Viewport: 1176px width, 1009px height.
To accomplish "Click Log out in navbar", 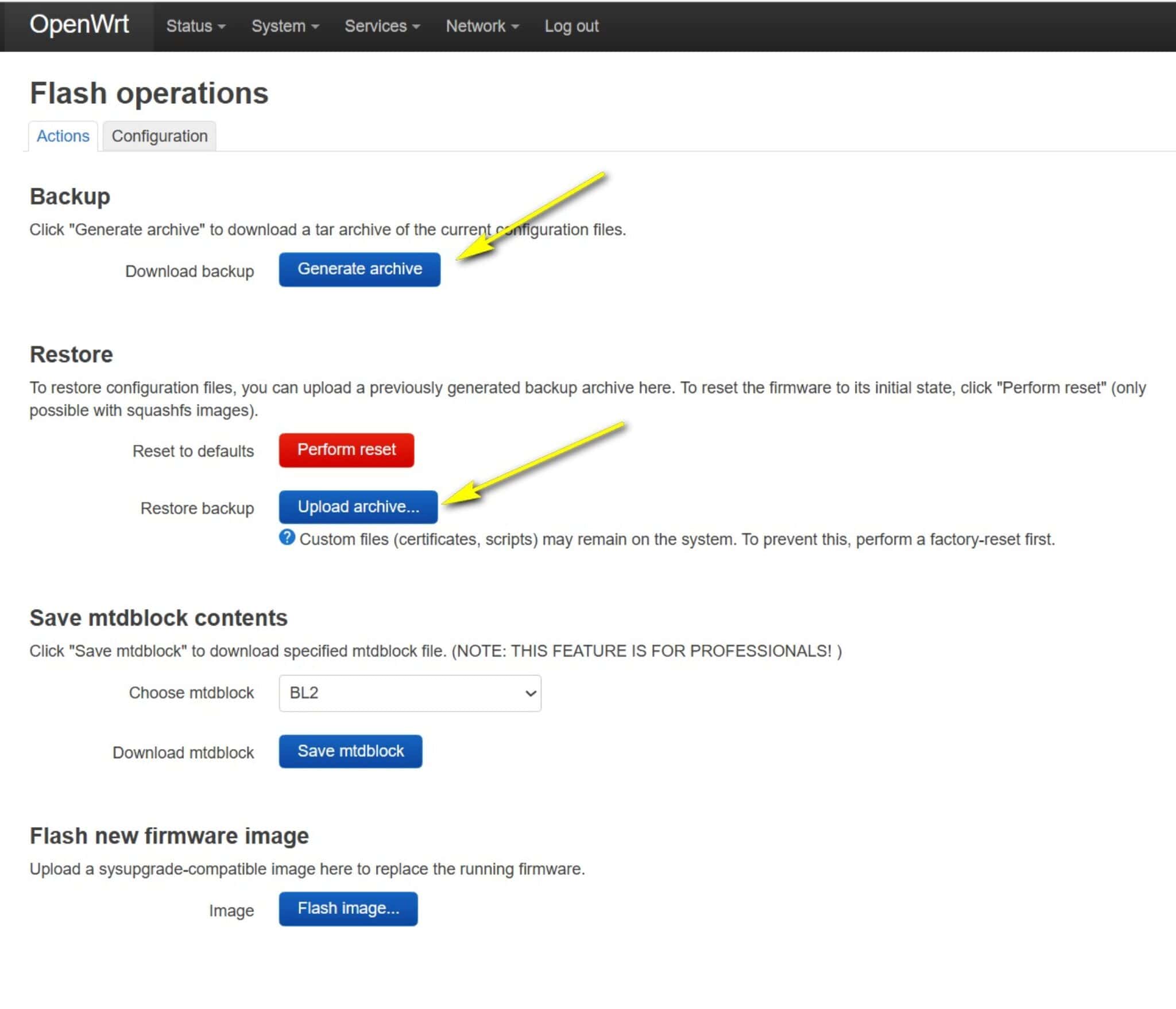I will [571, 26].
